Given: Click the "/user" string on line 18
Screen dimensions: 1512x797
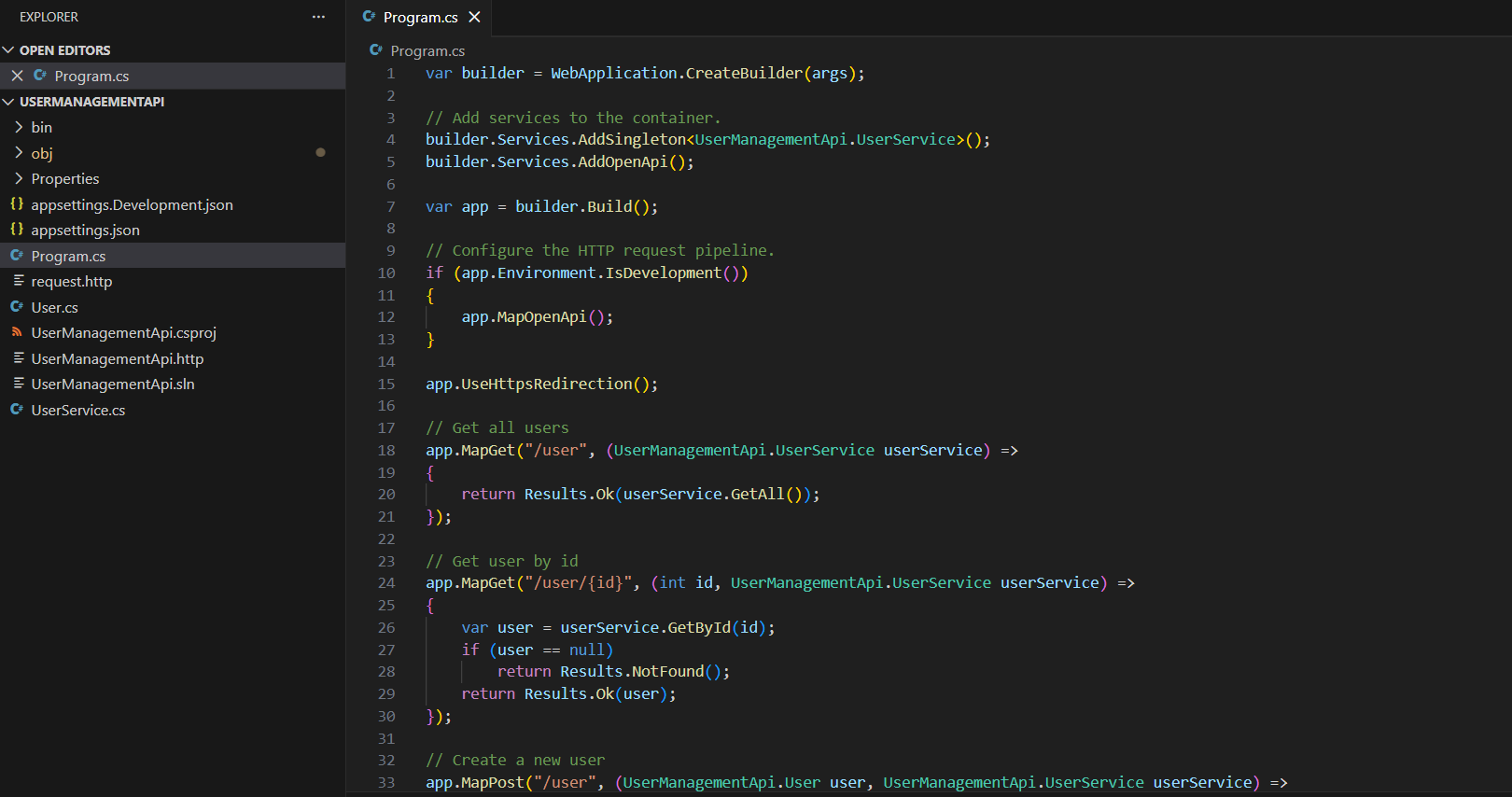Looking at the screenshot, I should click(x=556, y=450).
